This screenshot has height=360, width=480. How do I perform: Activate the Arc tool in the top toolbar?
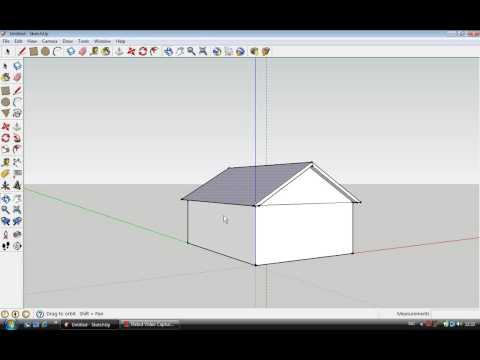(58, 51)
